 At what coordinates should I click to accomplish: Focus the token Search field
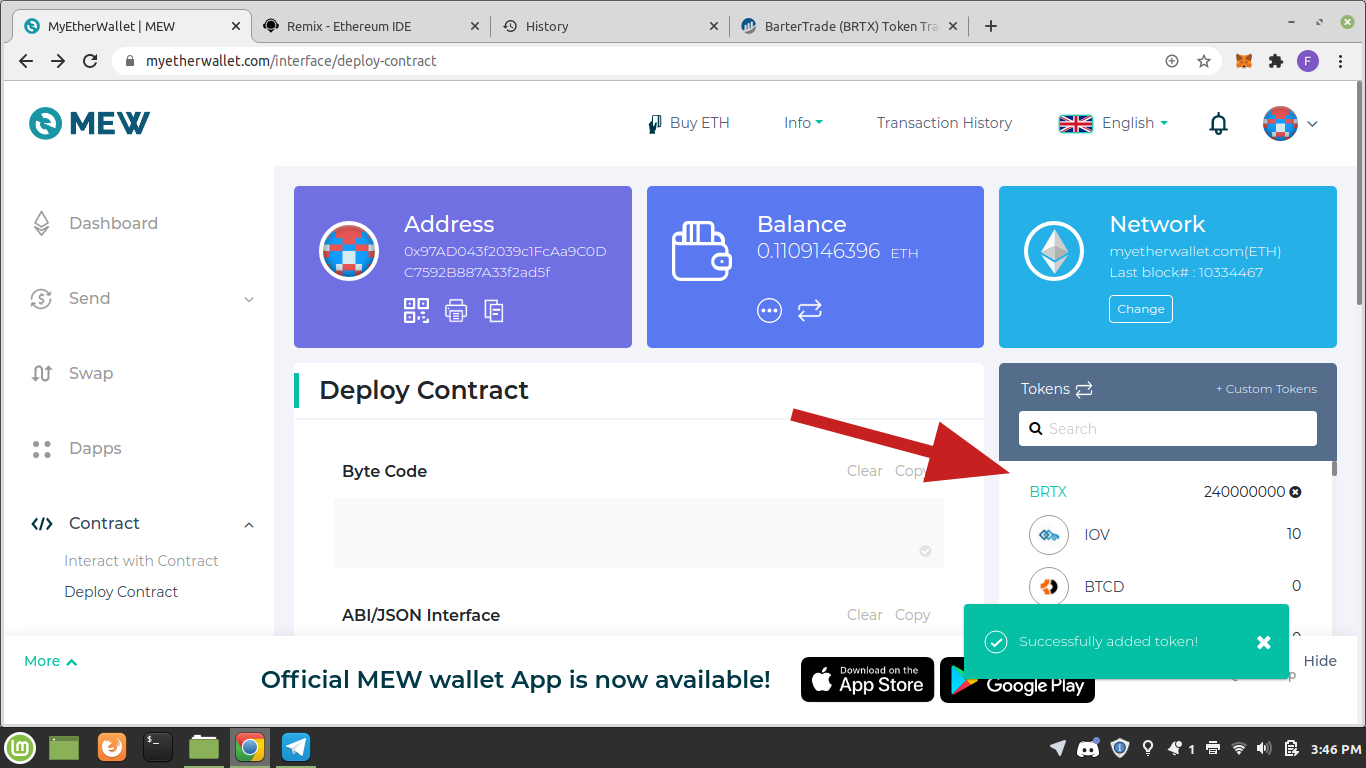1168,428
